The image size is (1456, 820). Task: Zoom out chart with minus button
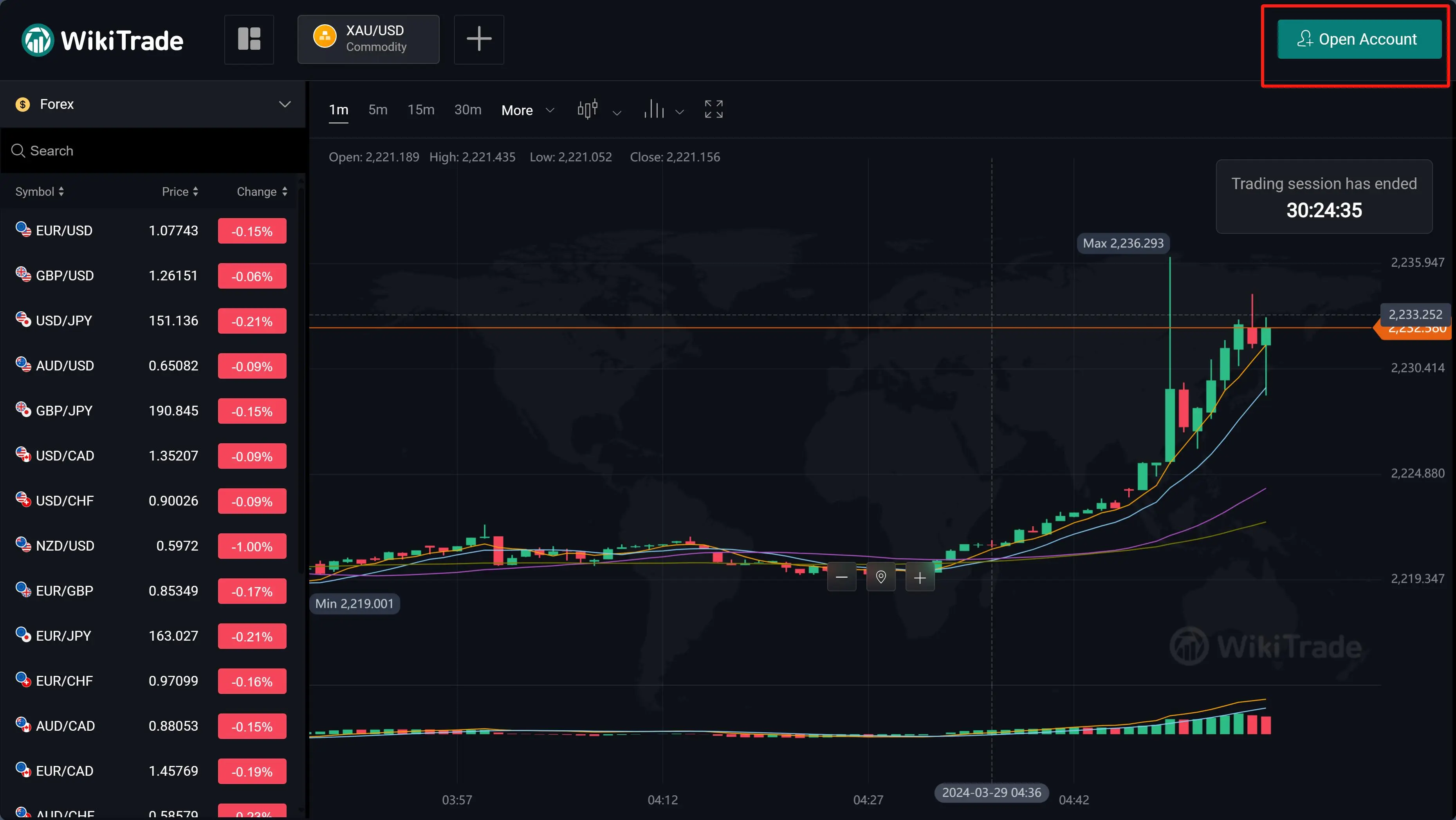click(x=842, y=577)
